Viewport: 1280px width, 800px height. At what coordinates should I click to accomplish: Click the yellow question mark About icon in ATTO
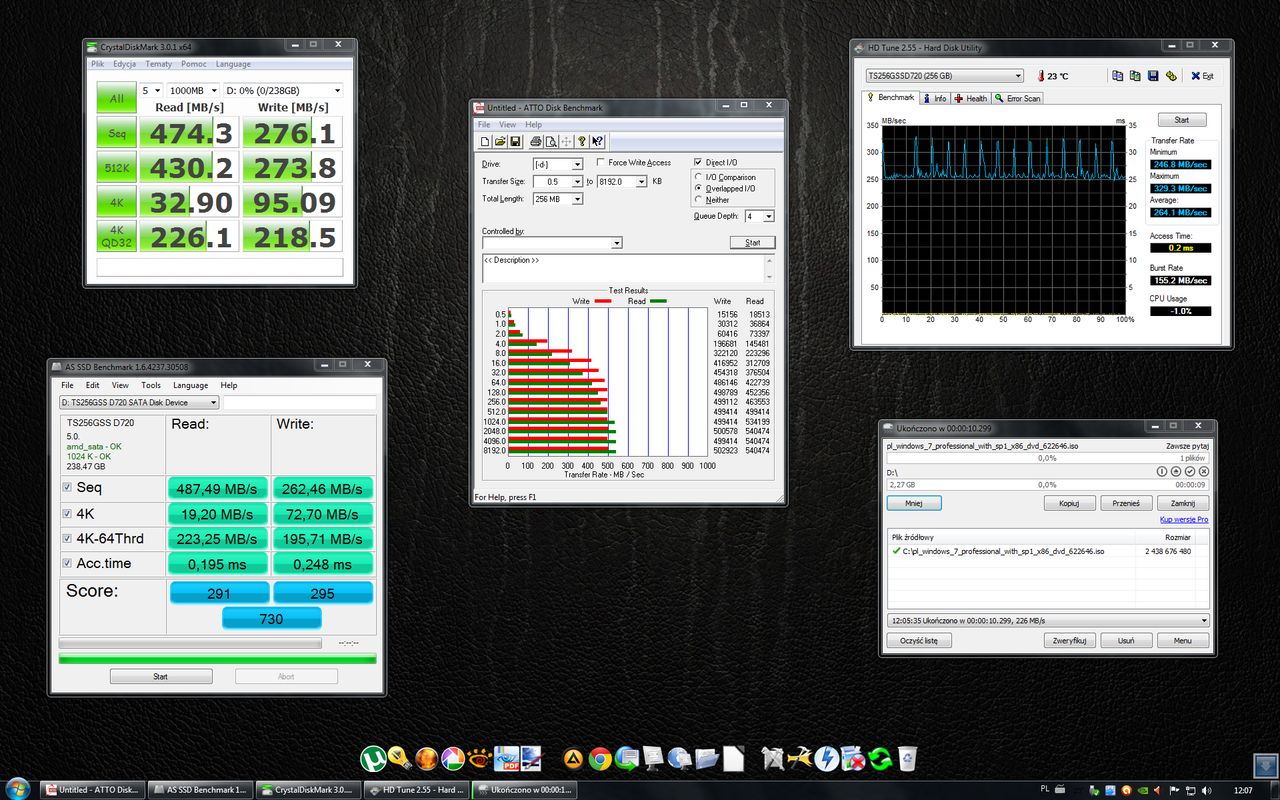click(582, 142)
